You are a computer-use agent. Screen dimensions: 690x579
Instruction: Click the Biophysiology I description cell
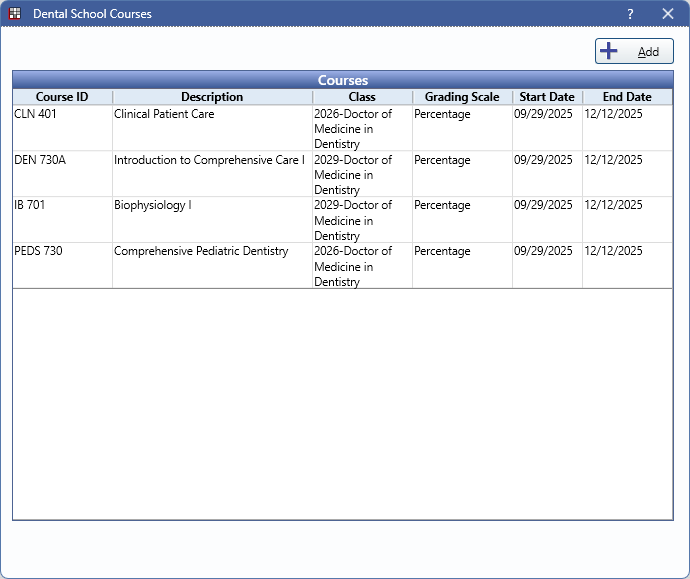pos(153,206)
